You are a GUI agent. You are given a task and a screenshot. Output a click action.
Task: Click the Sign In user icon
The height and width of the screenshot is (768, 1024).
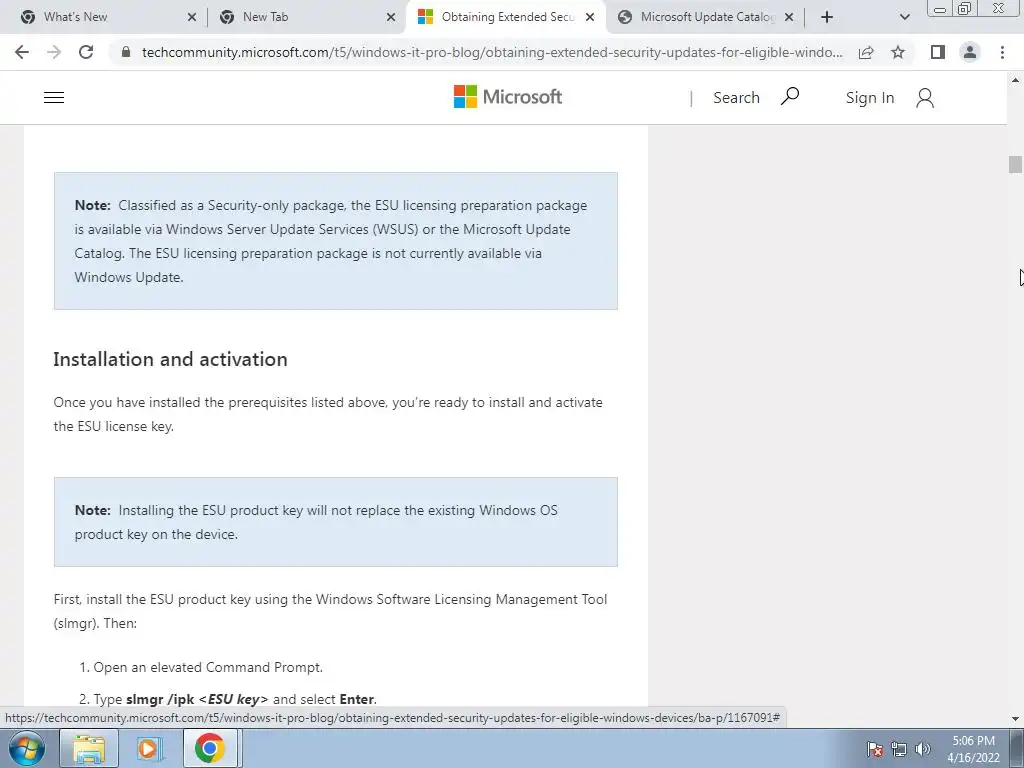pos(925,98)
